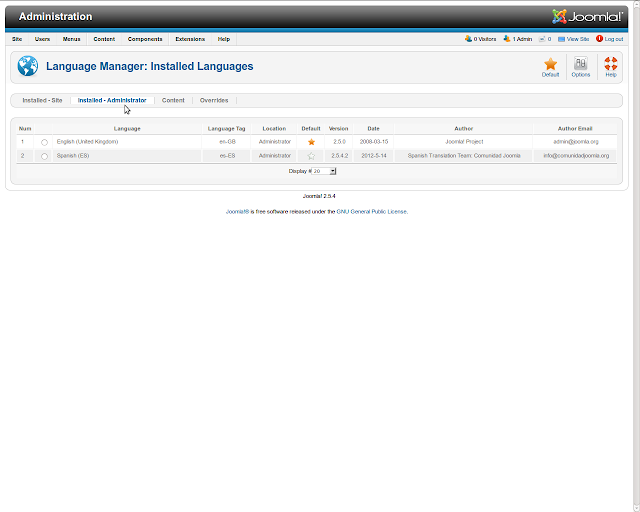Click the admin@joomla.org email cell
The image size is (640, 512).
(x=576, y=142)
